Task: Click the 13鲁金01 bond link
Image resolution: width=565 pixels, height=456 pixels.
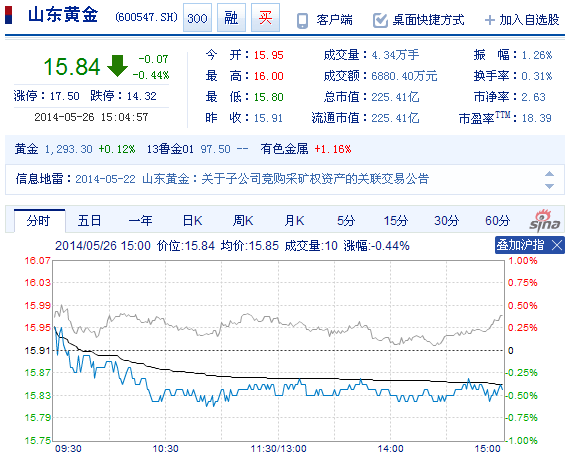Action: coord(170,149)
